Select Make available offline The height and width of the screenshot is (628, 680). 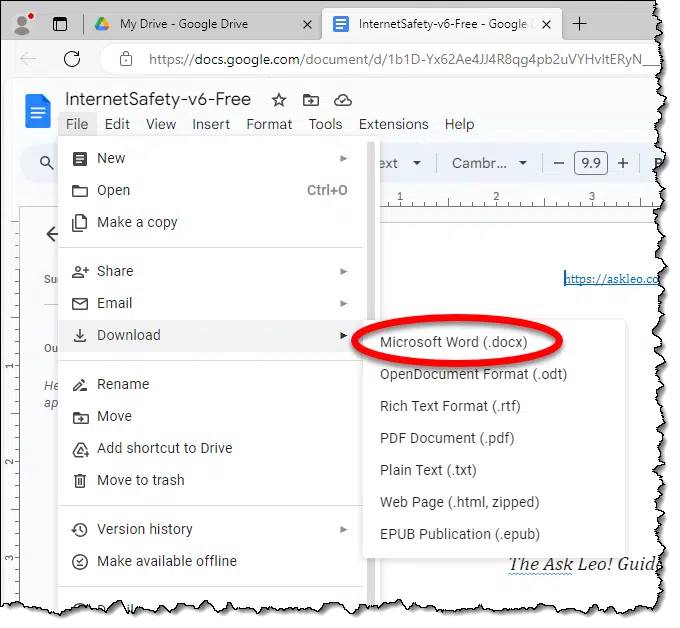point(211,562)
